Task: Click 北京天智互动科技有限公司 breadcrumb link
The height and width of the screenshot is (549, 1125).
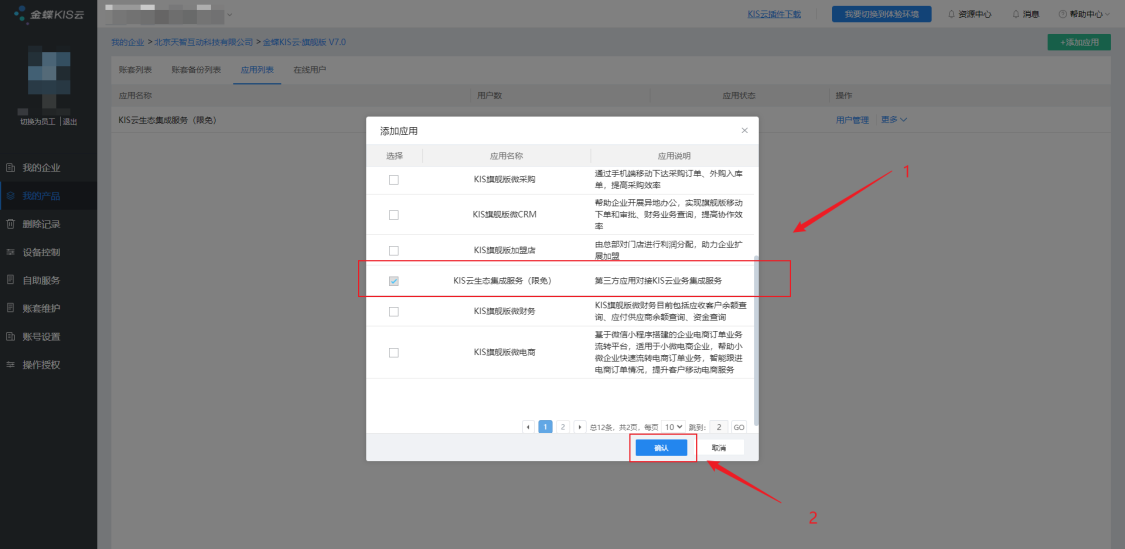Action: point(204,42)
